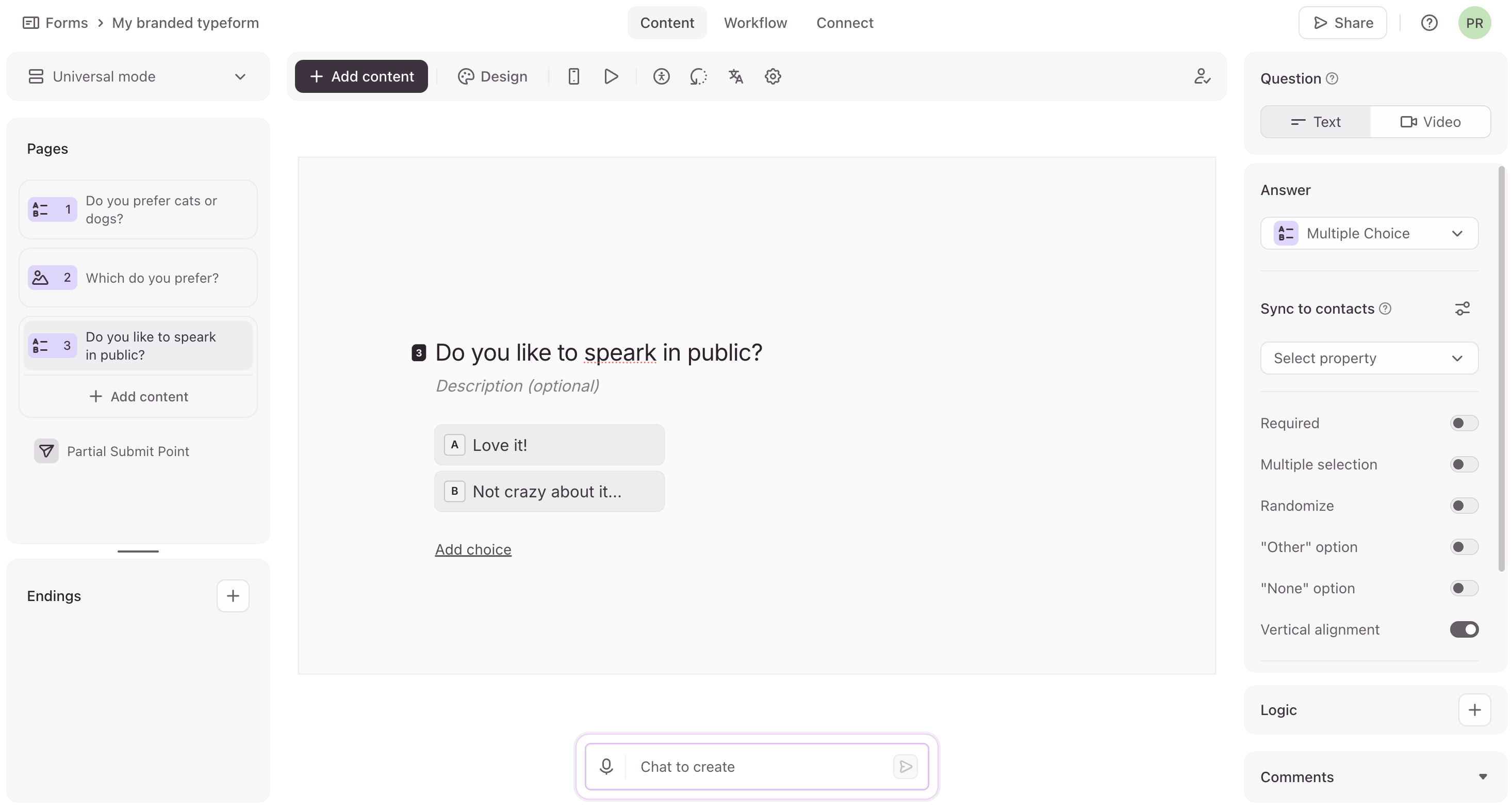Open the Select property dropdown

coord(1369,358)
